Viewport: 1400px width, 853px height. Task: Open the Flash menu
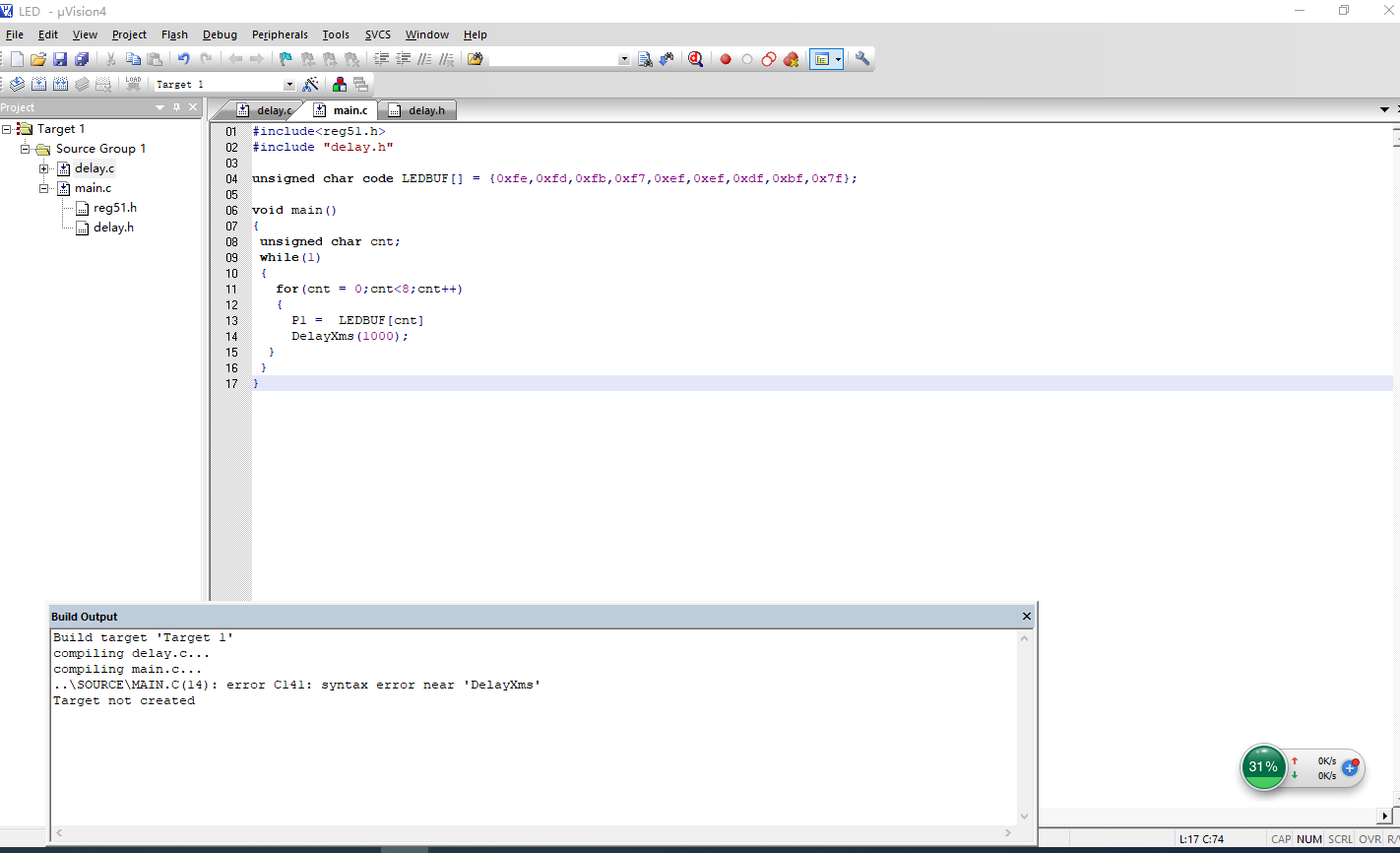174,34
